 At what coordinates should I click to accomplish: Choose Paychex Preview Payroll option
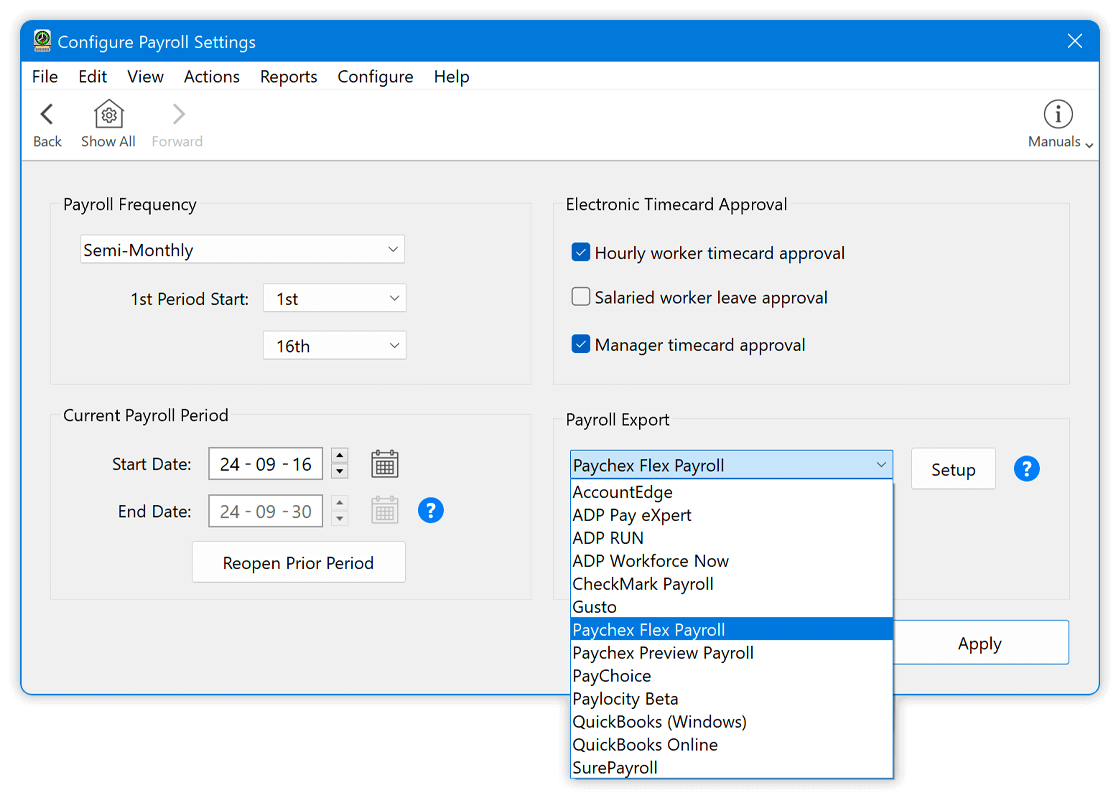(x=731, y=652)
